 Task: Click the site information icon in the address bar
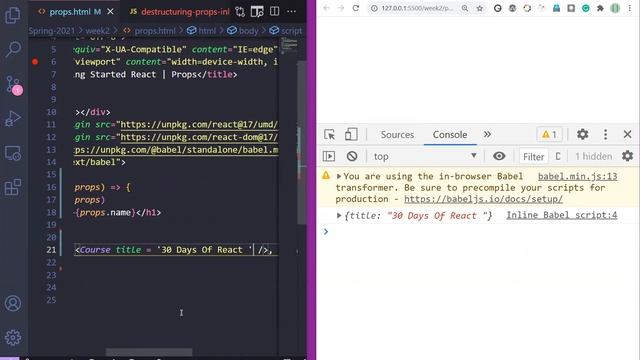374,8
